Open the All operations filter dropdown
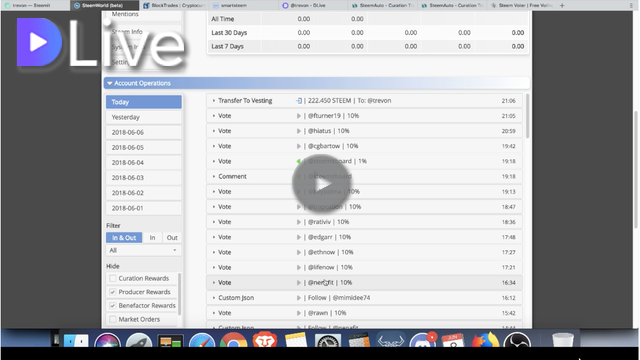Viewport: 640px width, 360px height. pos(144,251)
